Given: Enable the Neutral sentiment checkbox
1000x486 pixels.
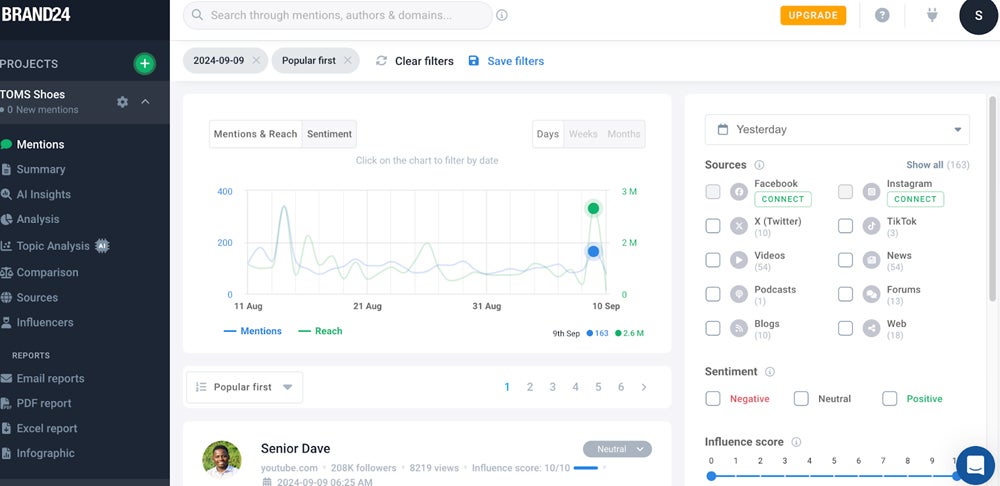Looking at the screenshot, I should [x=801, y=399].
